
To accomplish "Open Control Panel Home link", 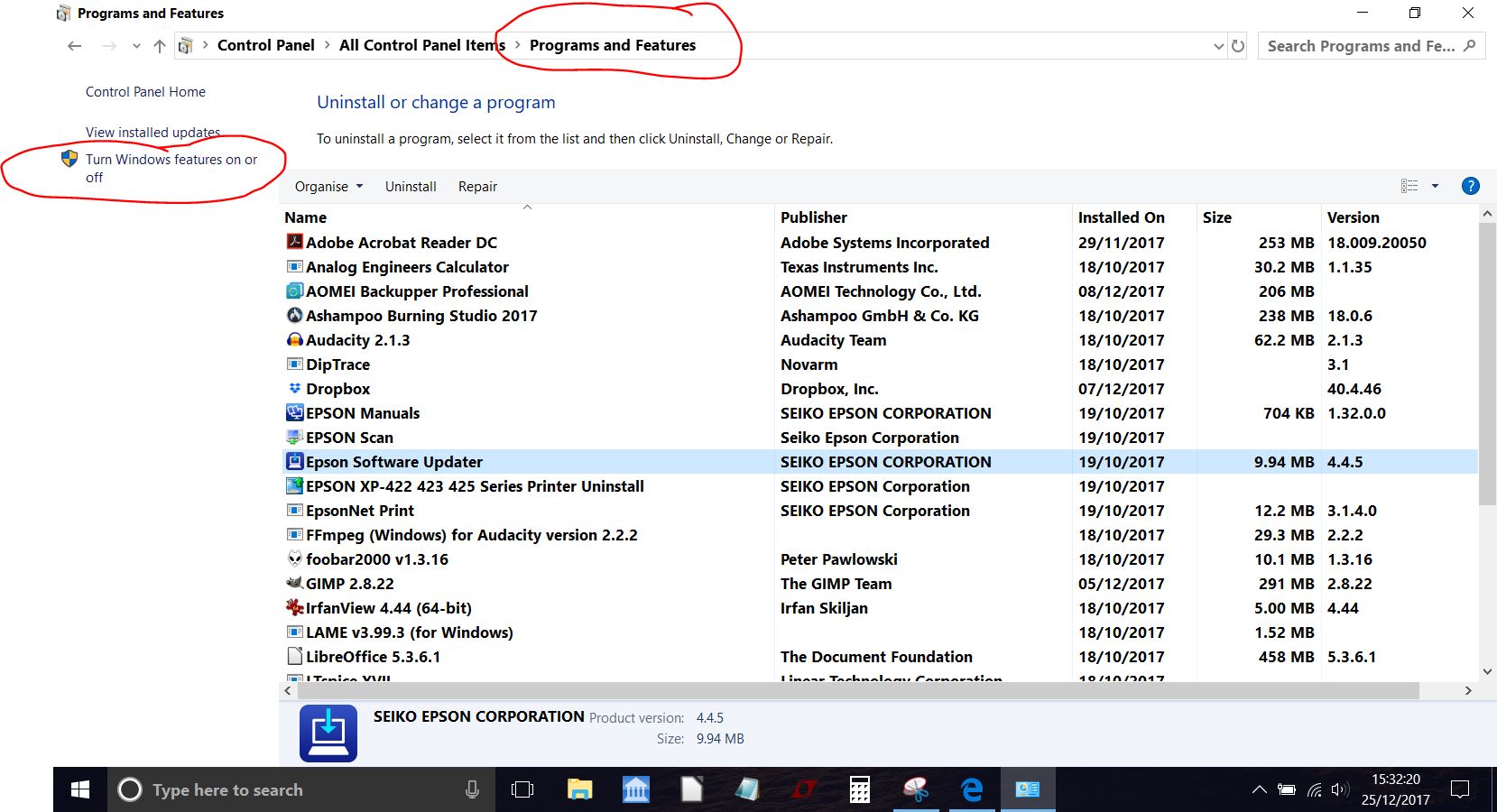I will [145, 91].
